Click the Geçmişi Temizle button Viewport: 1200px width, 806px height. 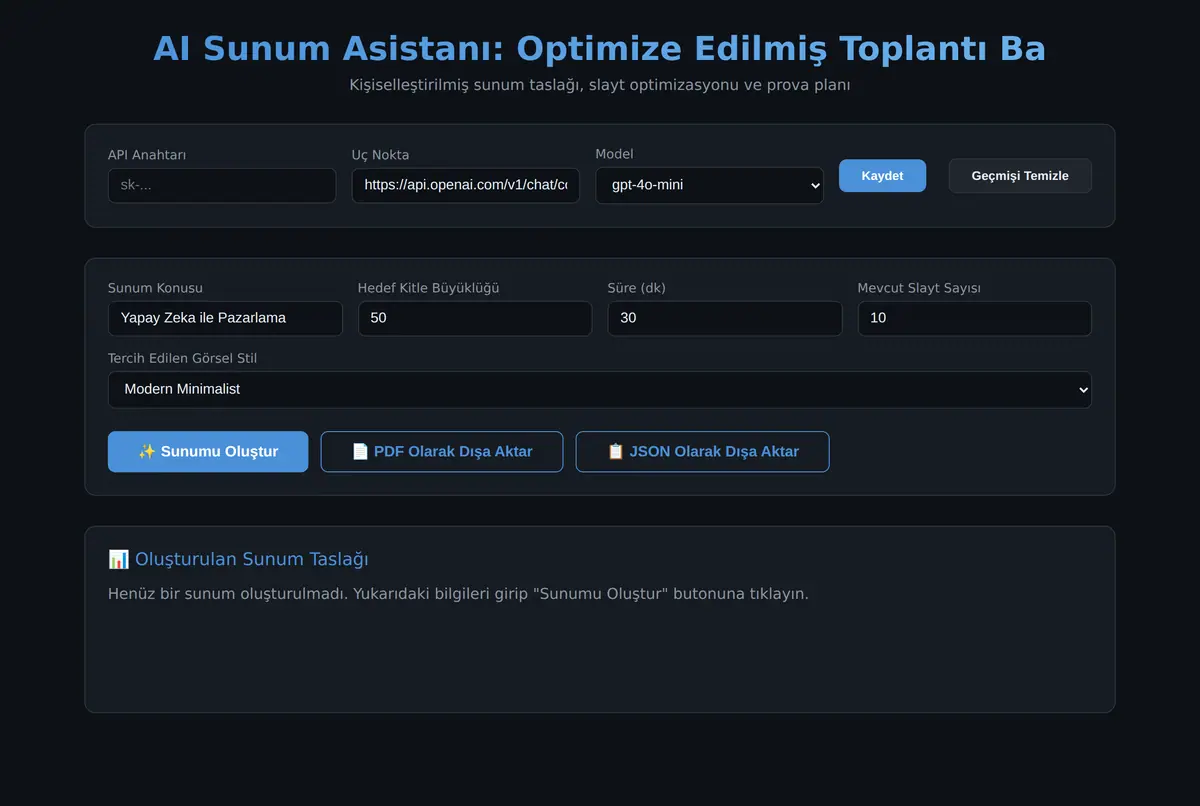click(1020, 175)
